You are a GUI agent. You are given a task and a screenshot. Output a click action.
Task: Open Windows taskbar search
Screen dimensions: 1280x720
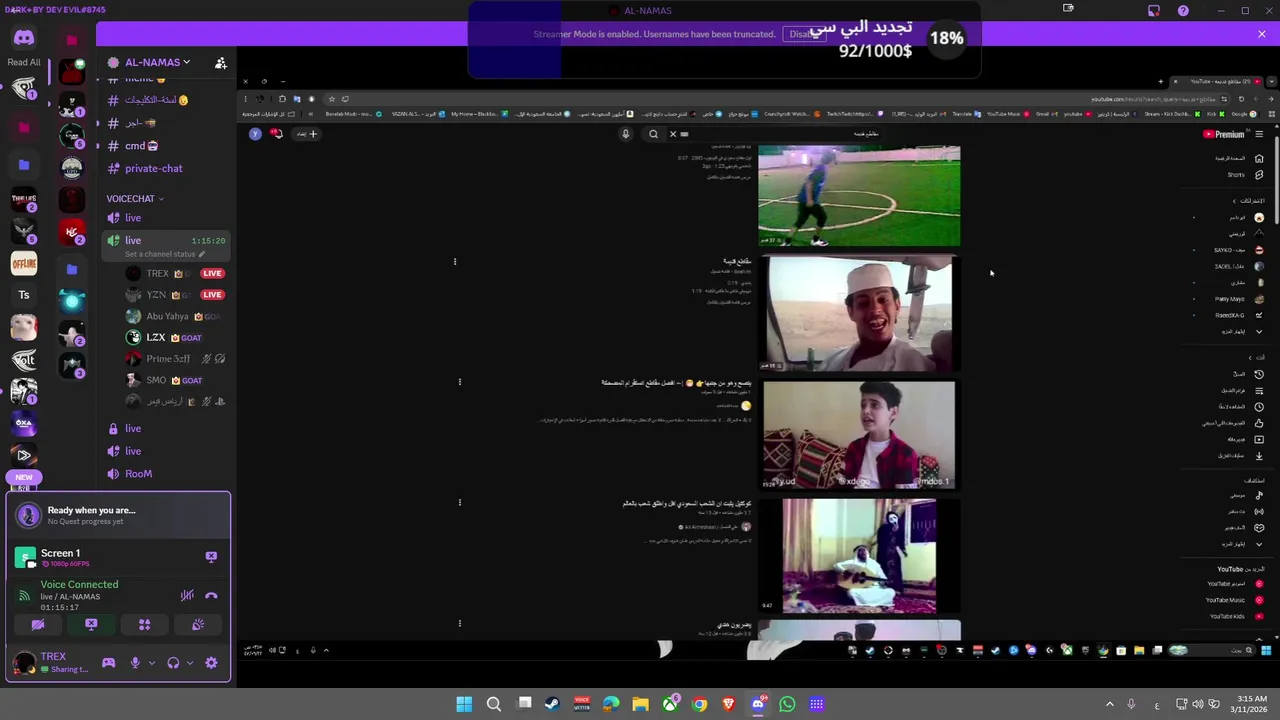pos(494,704)
